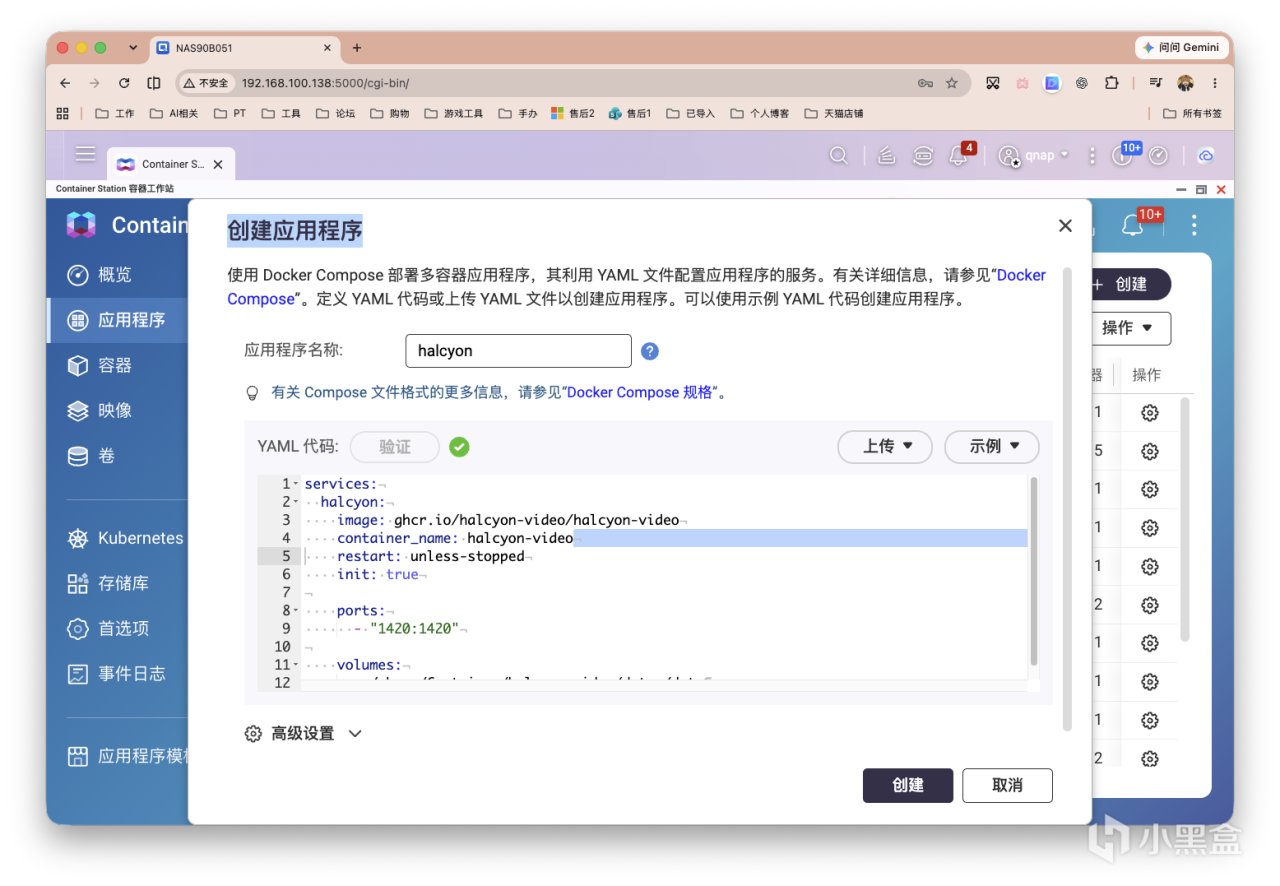Reload the browser page
The width and height of the screenshot is (1280, 886).
tap(123, 83)
